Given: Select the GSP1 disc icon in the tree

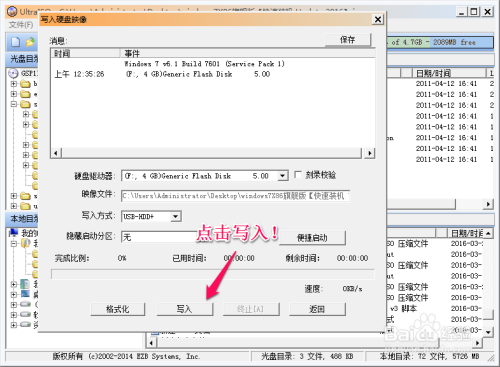Looking at the screenshot, I should pyautogui.click(x=13, y=73).
